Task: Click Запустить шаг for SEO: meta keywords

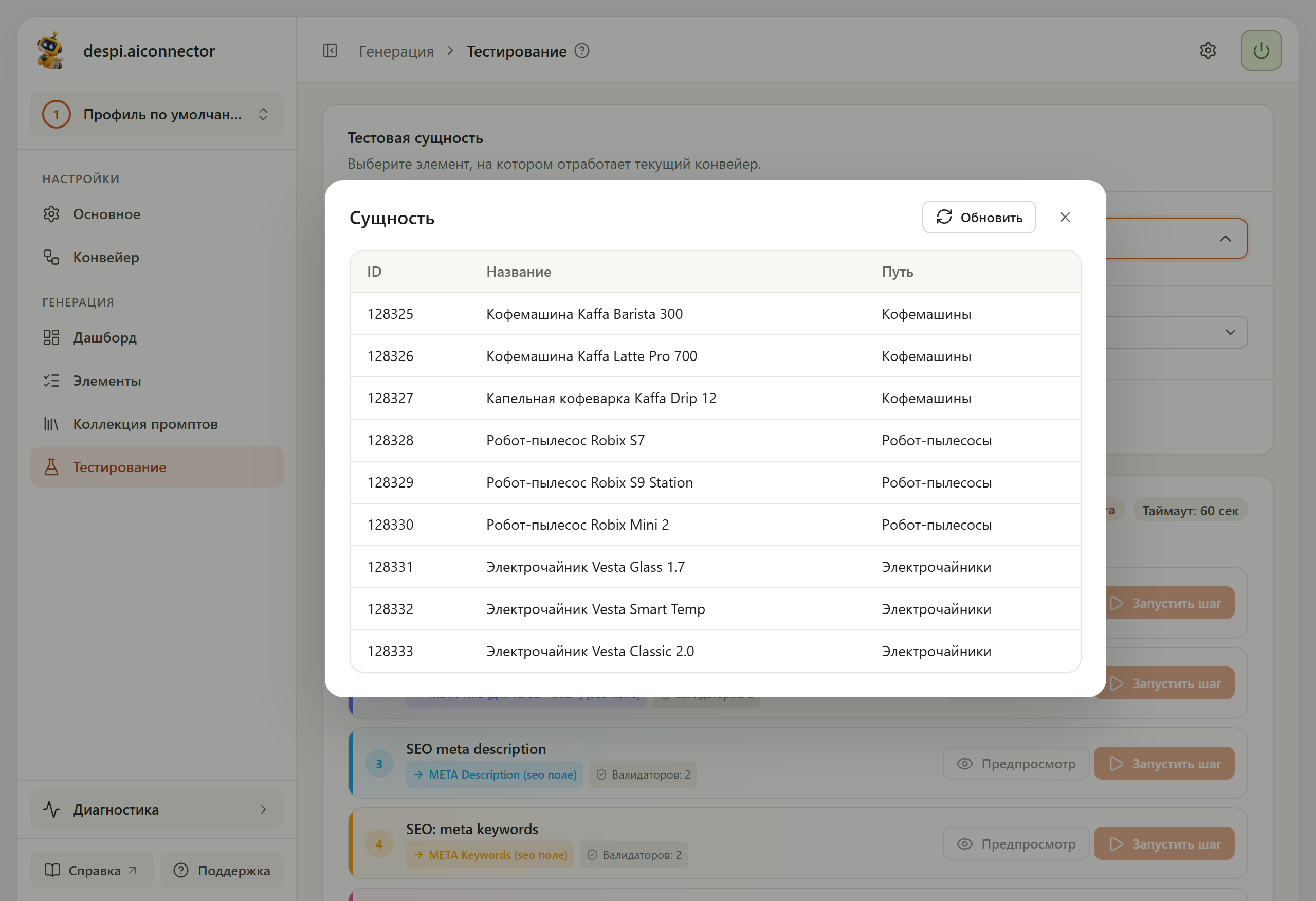Action: pyautogui.click(x=1164, y=844)
